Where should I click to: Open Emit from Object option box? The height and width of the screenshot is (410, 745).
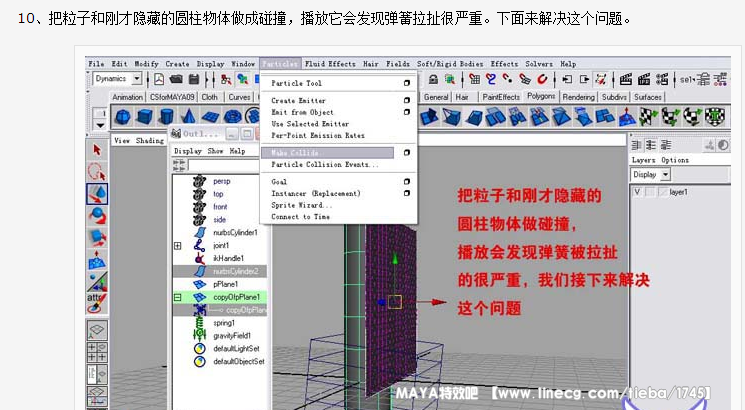(x=407, y=112)
